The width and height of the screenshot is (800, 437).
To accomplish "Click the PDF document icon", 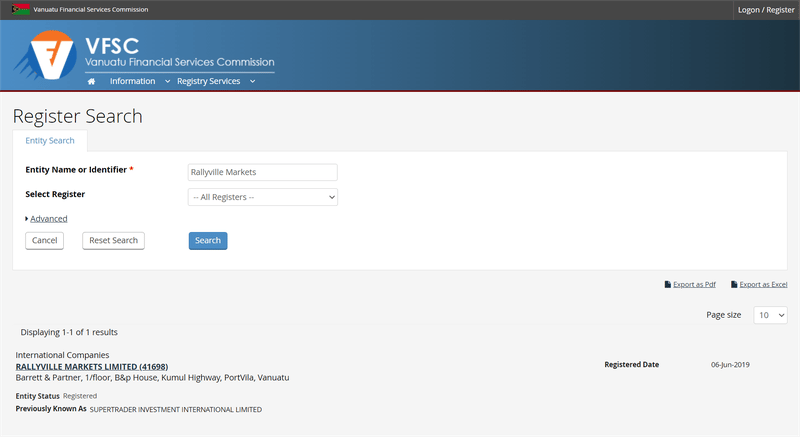I will pyautogui.click(x=667, y=285).
